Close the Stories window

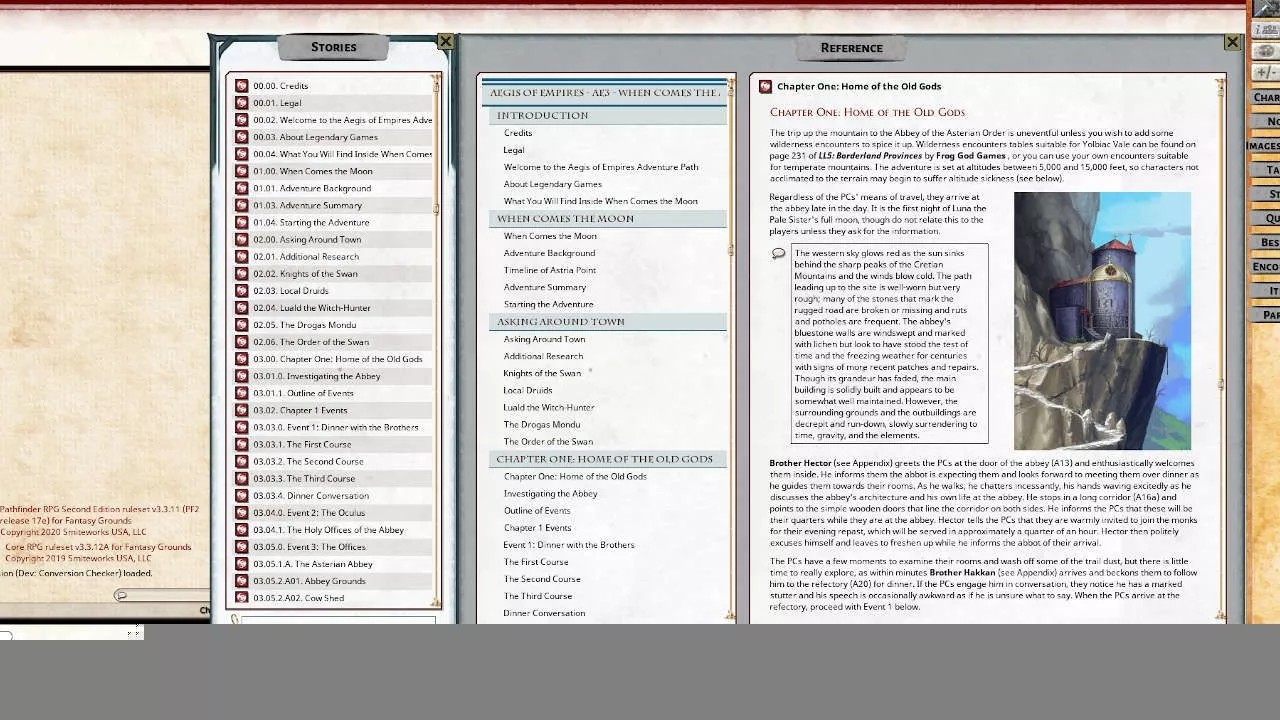pyautogui.click(x=445, y=42)
